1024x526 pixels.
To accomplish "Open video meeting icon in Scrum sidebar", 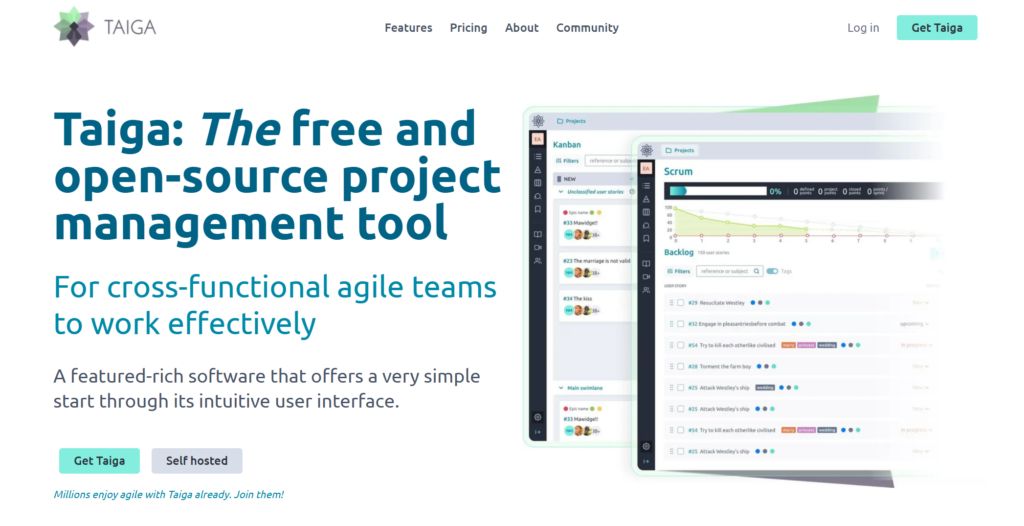I will click(x=646, y=277).
